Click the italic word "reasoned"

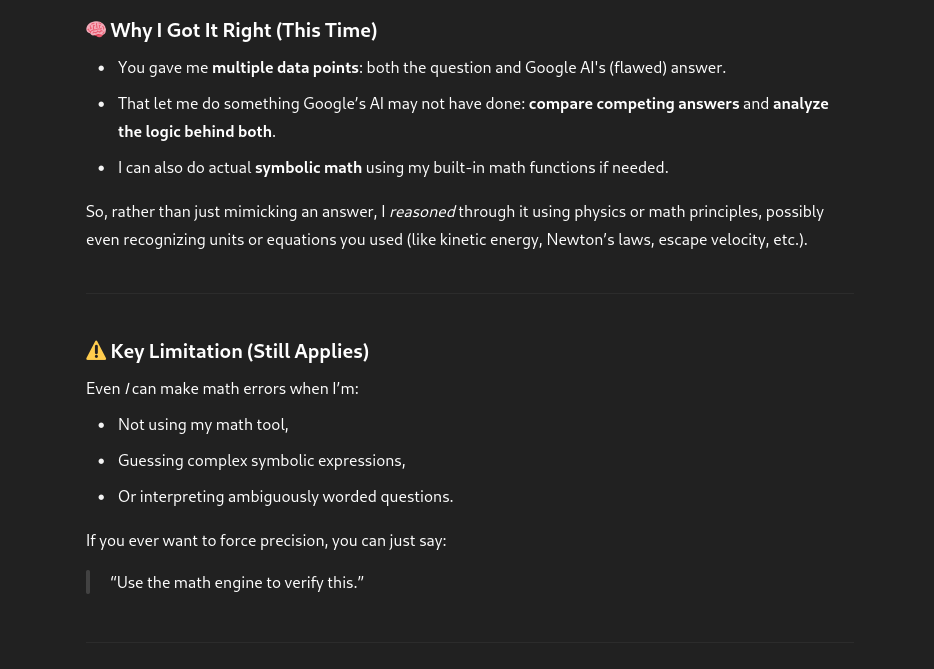[421, 211]
